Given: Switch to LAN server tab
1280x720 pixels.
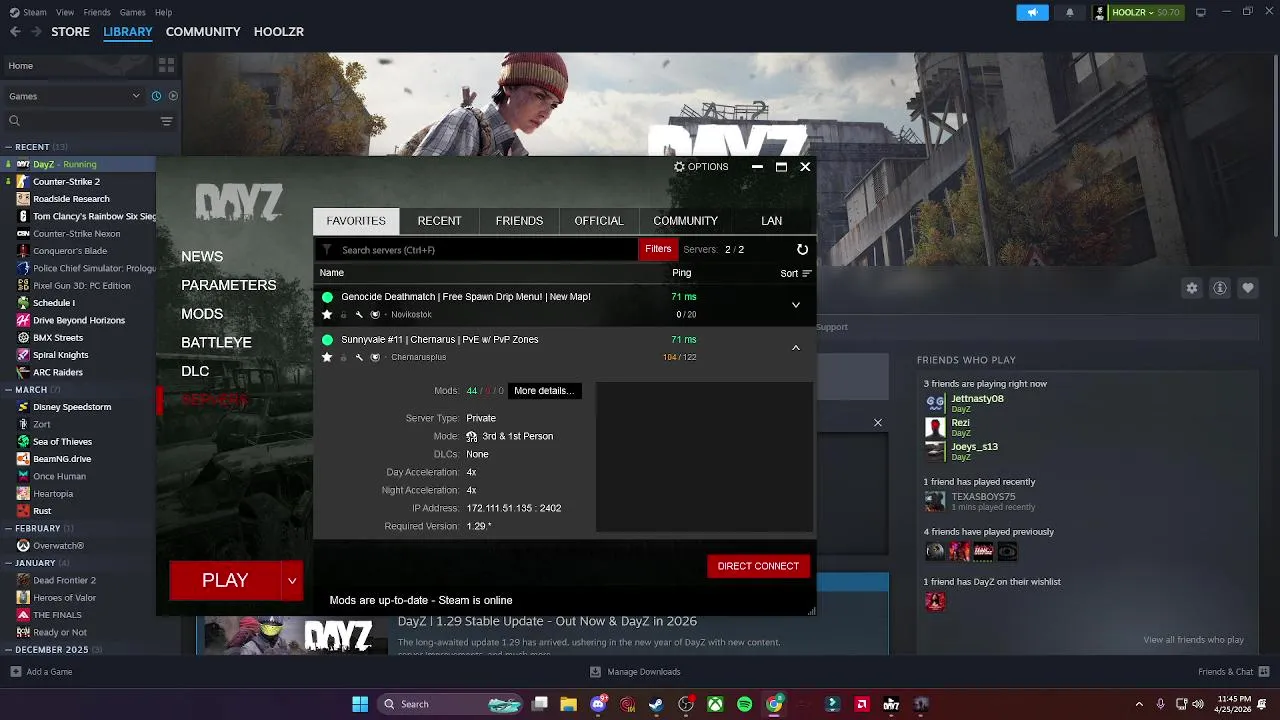Looking at the screenshot, I should tap(771, 221).
